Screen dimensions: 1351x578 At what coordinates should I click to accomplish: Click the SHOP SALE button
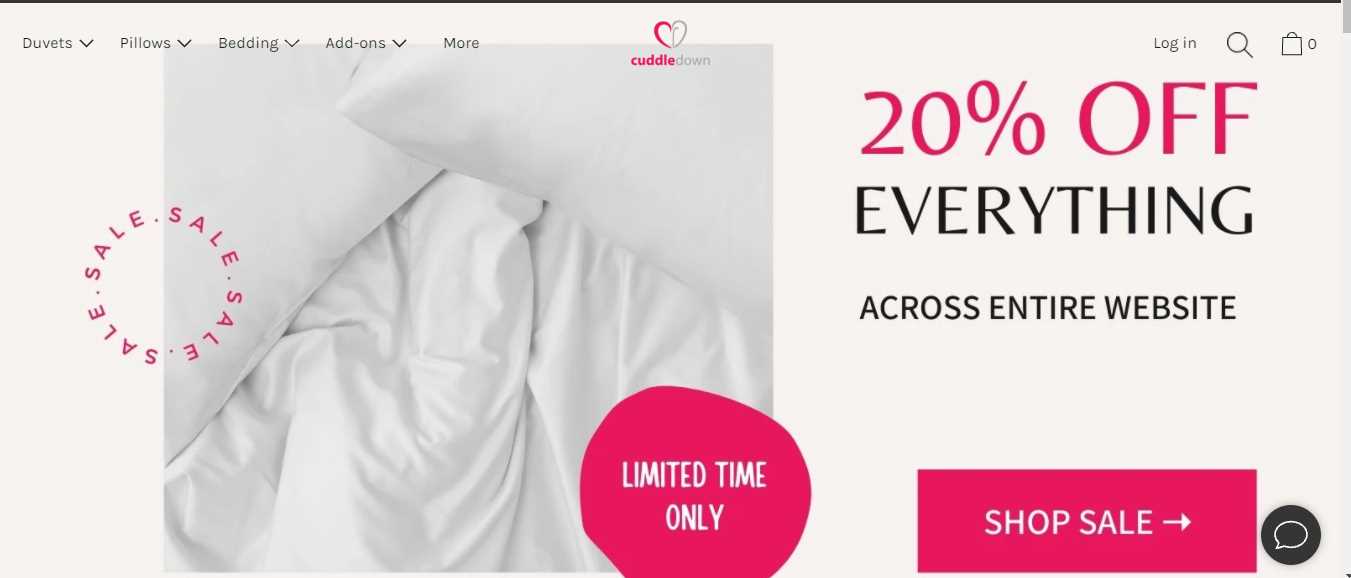1087,521
